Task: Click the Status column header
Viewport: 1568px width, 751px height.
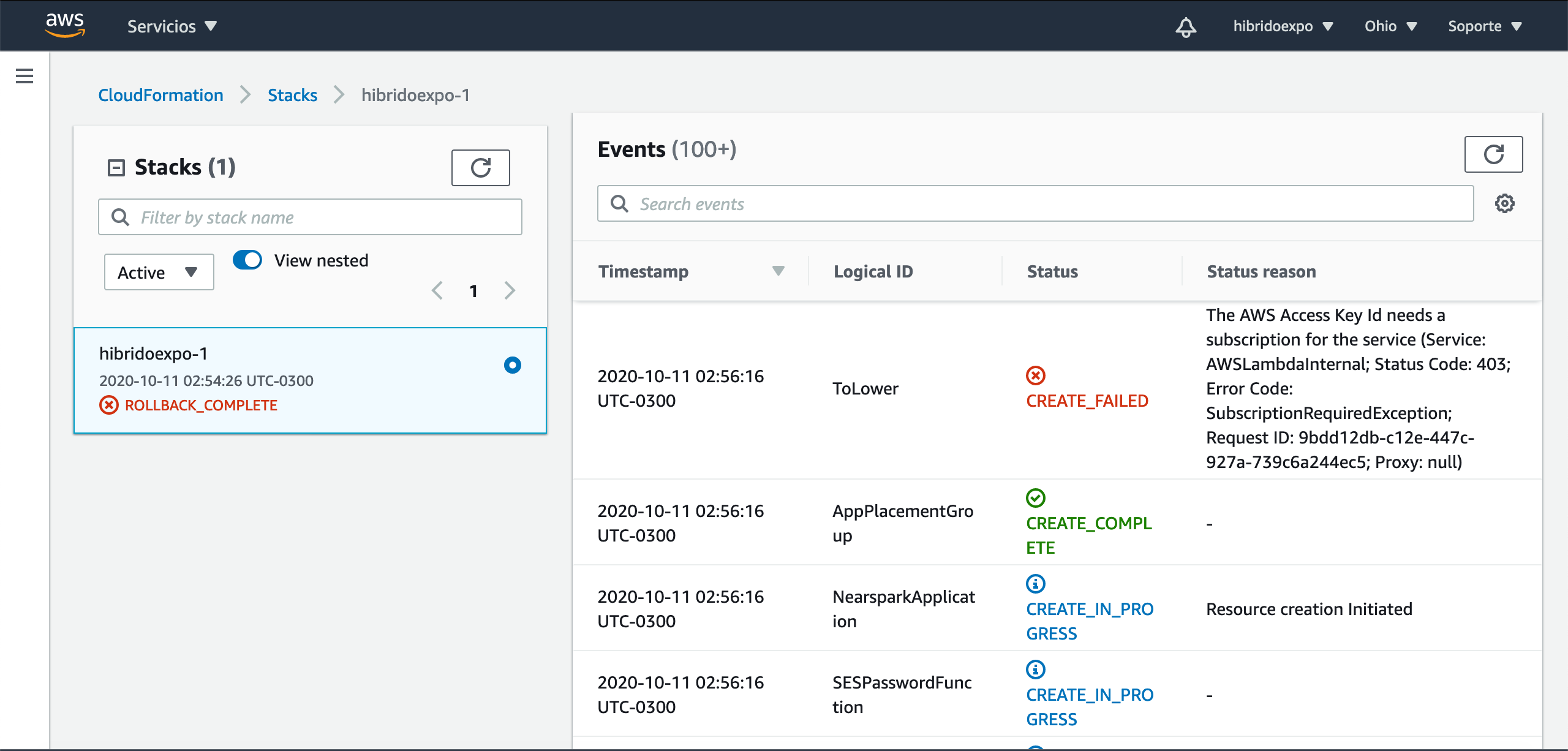Action: (1052, 271)
